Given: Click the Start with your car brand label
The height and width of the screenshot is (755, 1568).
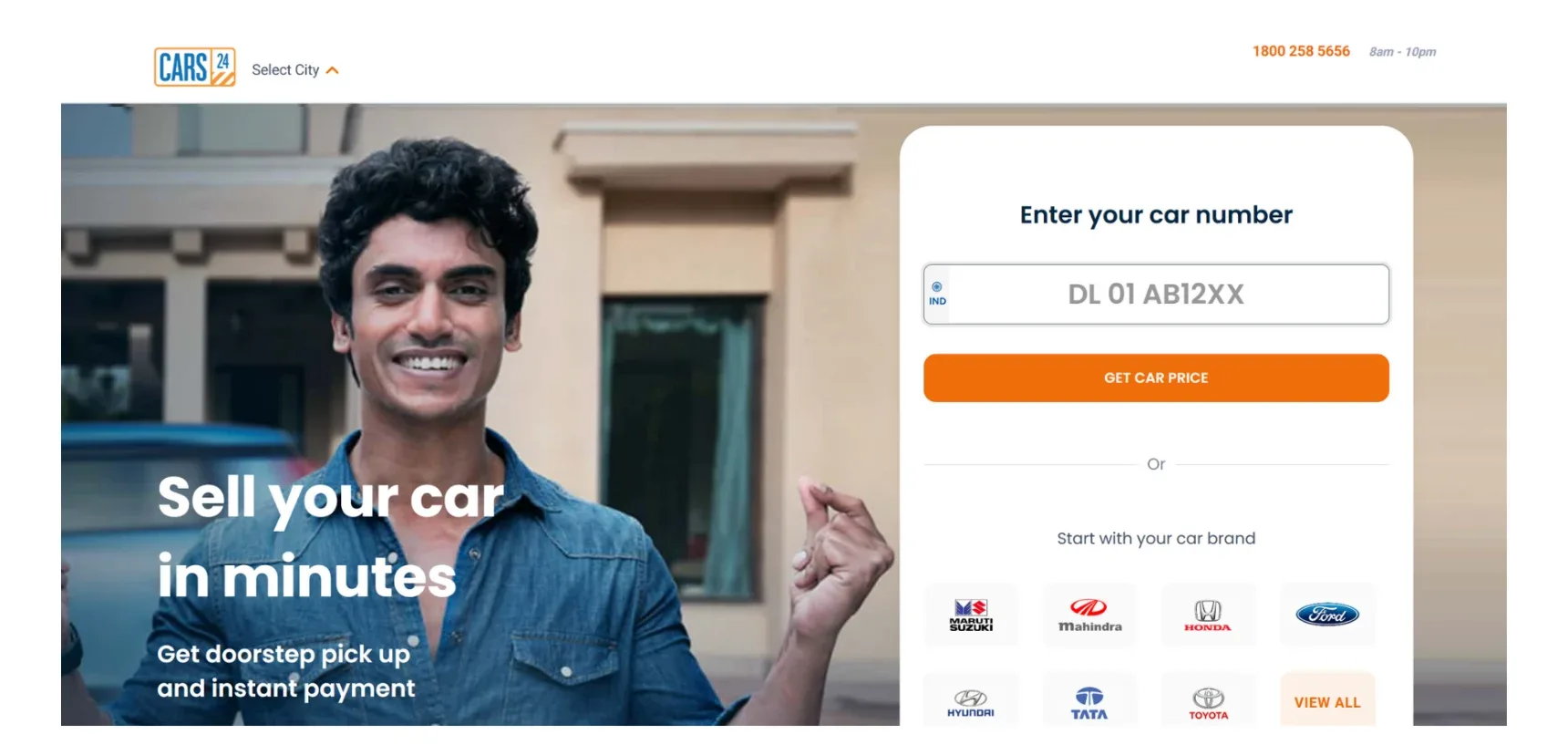Looking at the screenshot, I should coord(1156,538).
